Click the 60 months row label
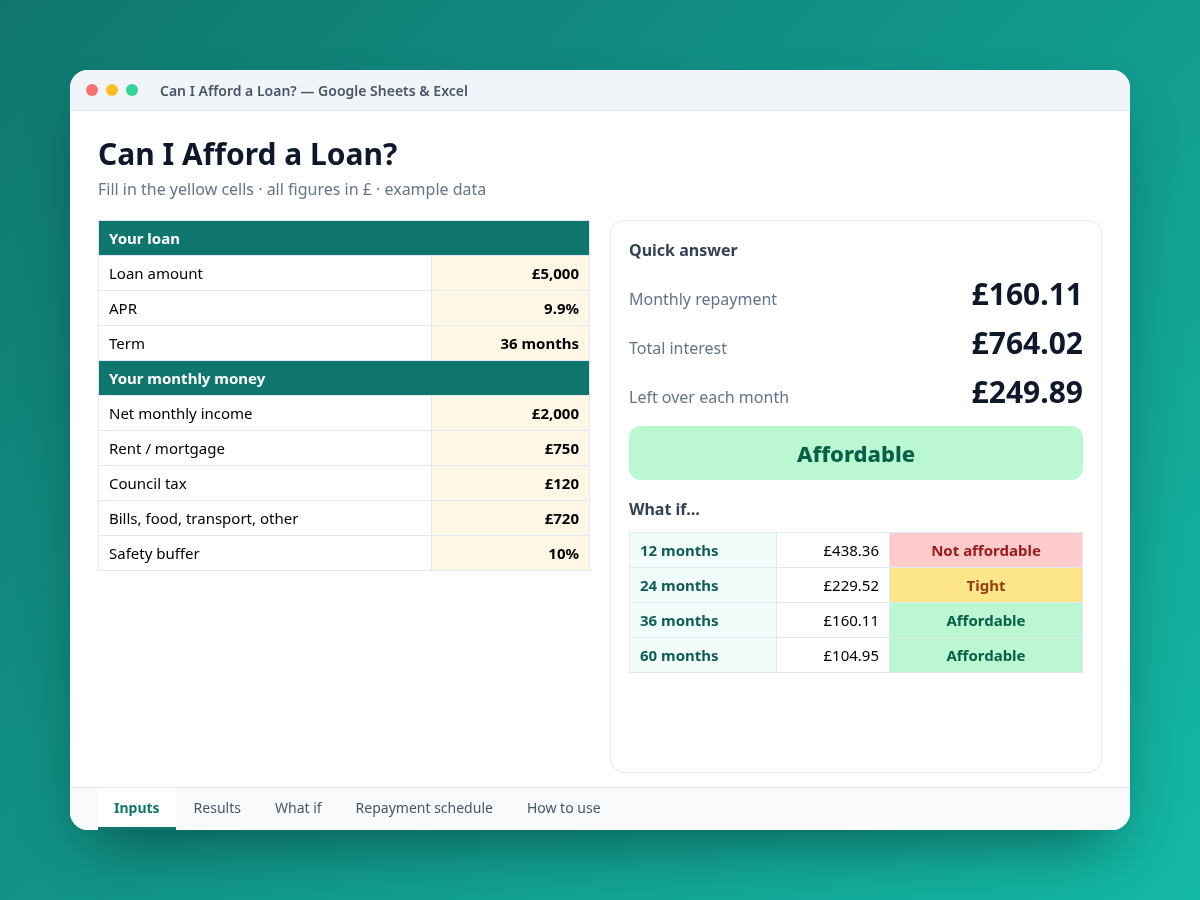 (x=703, y=655)
